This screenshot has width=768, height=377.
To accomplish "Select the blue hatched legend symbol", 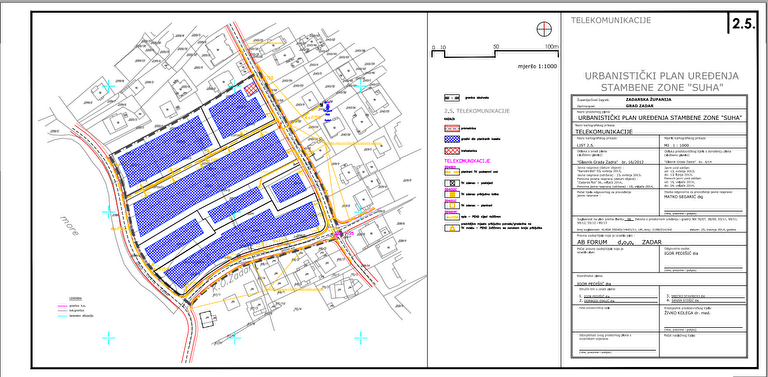I will click(x=452, y=139).
